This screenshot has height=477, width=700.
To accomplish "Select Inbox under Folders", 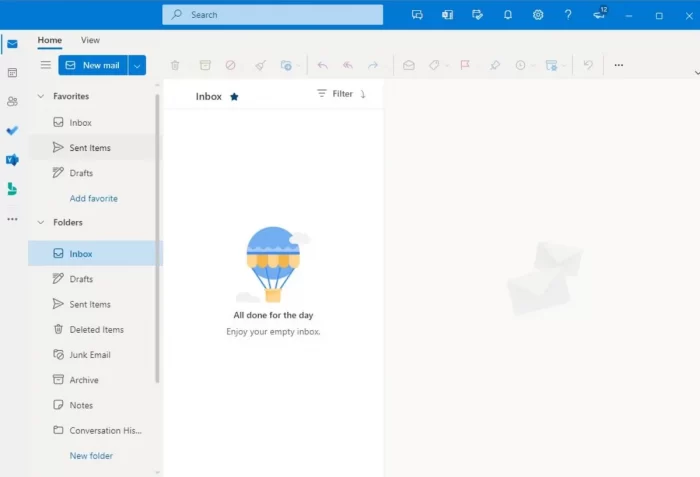I will (x=93, y=253).
